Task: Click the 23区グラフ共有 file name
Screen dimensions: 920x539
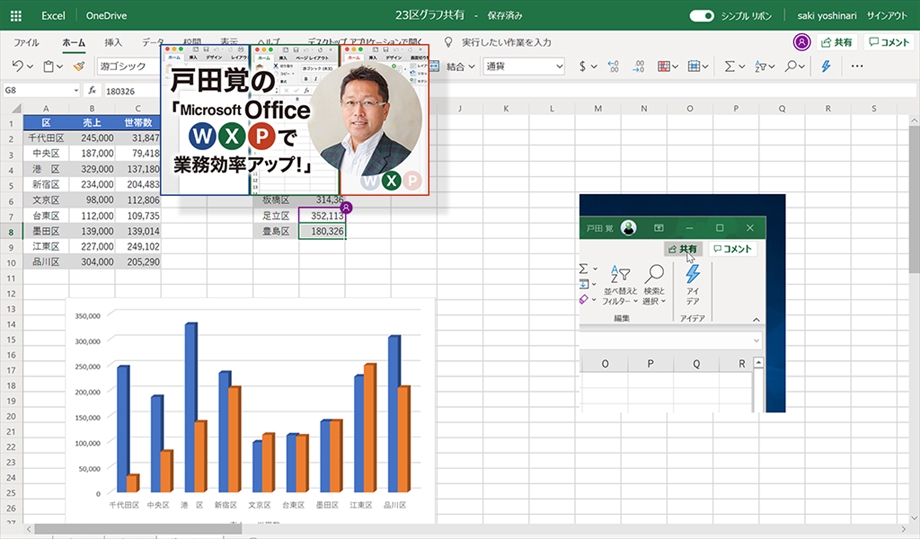Action: pos(430,16)
